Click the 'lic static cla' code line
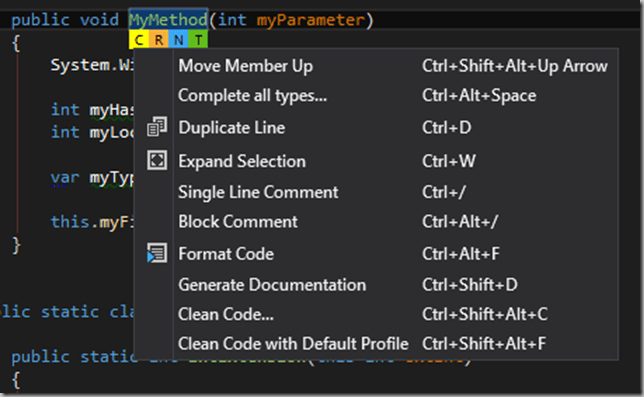 (67, 312)
